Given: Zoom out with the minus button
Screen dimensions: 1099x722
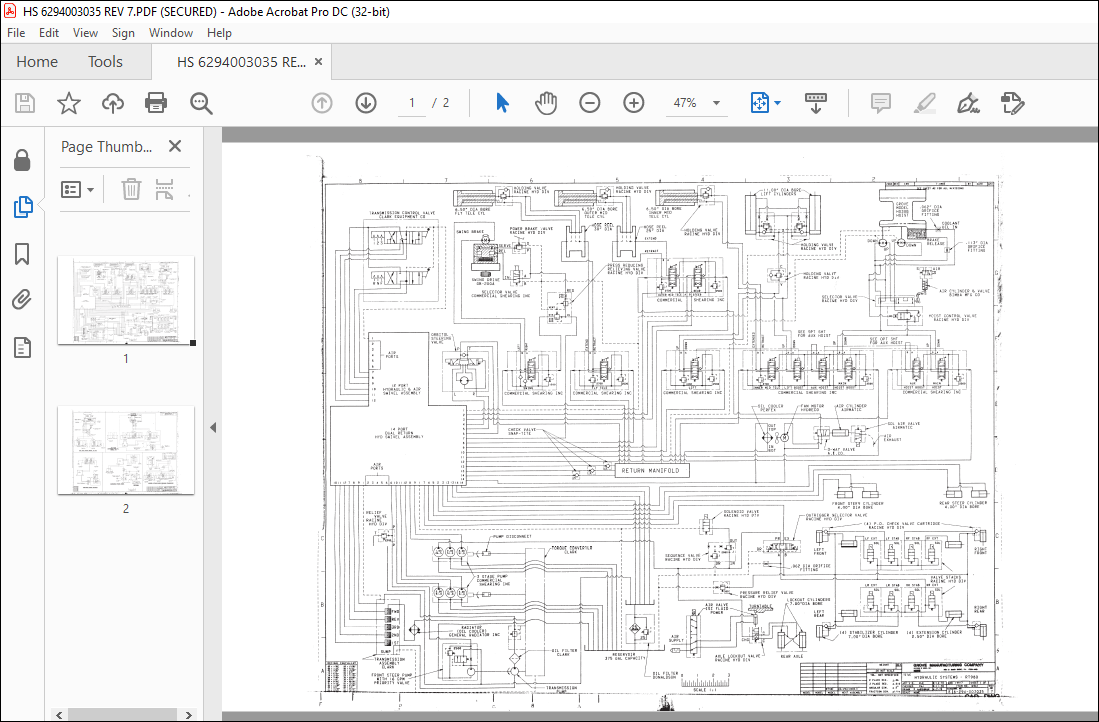Looking at the screenshot, I should pos(589,103).
